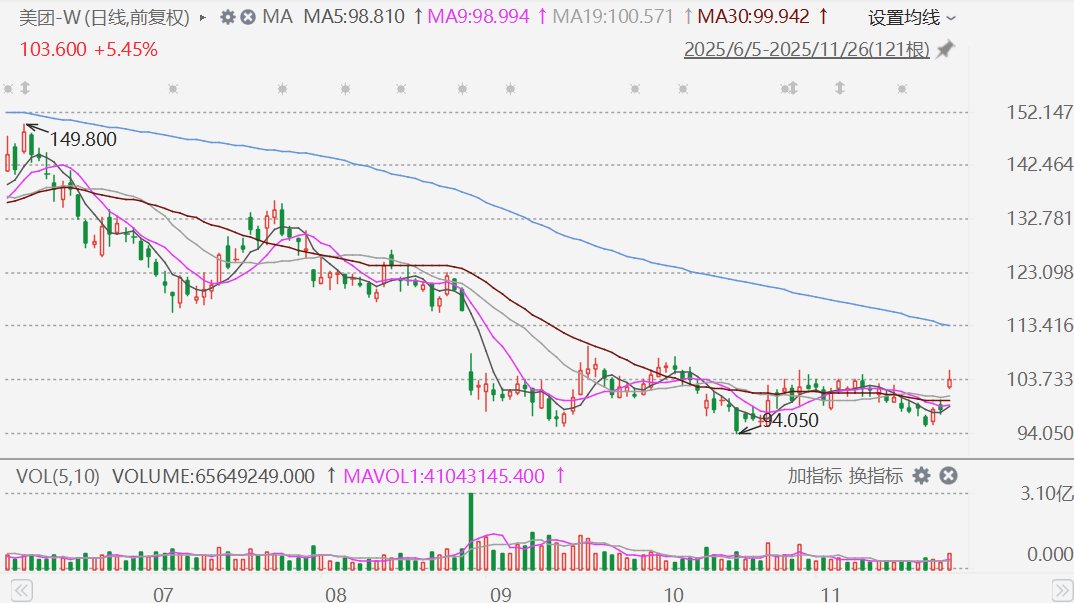
Task: Close the MA indicator overlay
Action: pyautogui.click(x=247, y=17)
